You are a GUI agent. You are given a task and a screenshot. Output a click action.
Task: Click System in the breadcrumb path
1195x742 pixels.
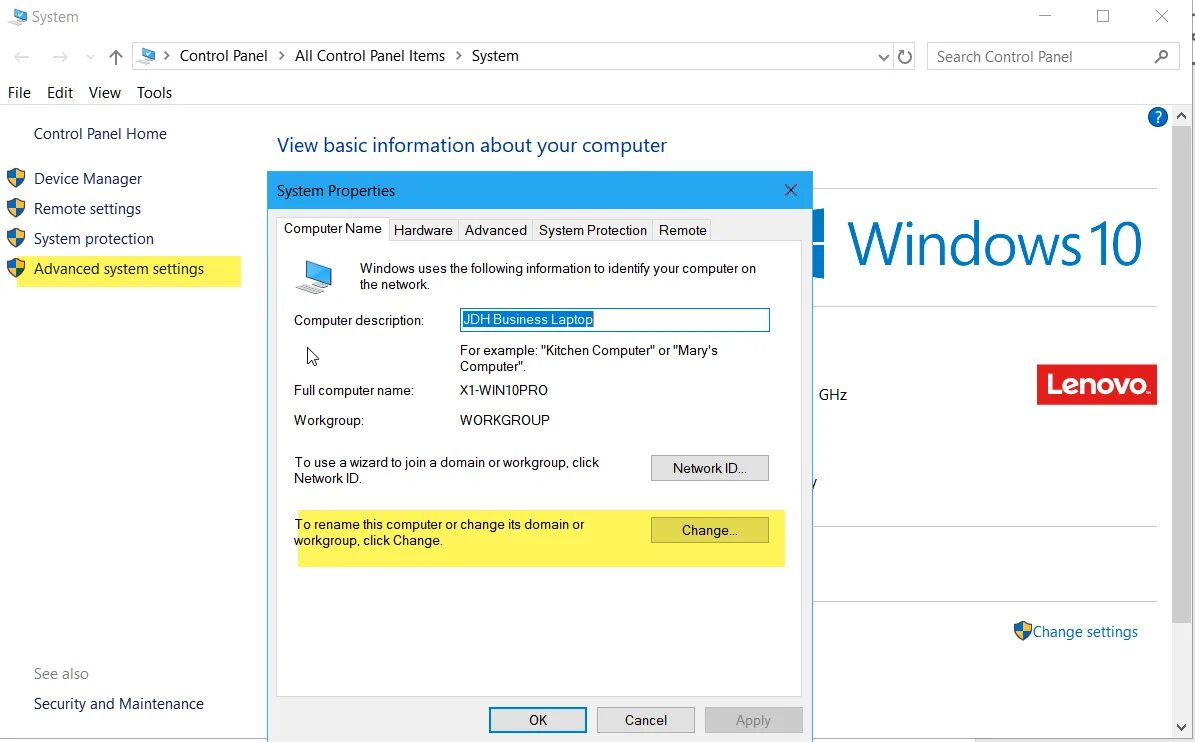point(495,56)
